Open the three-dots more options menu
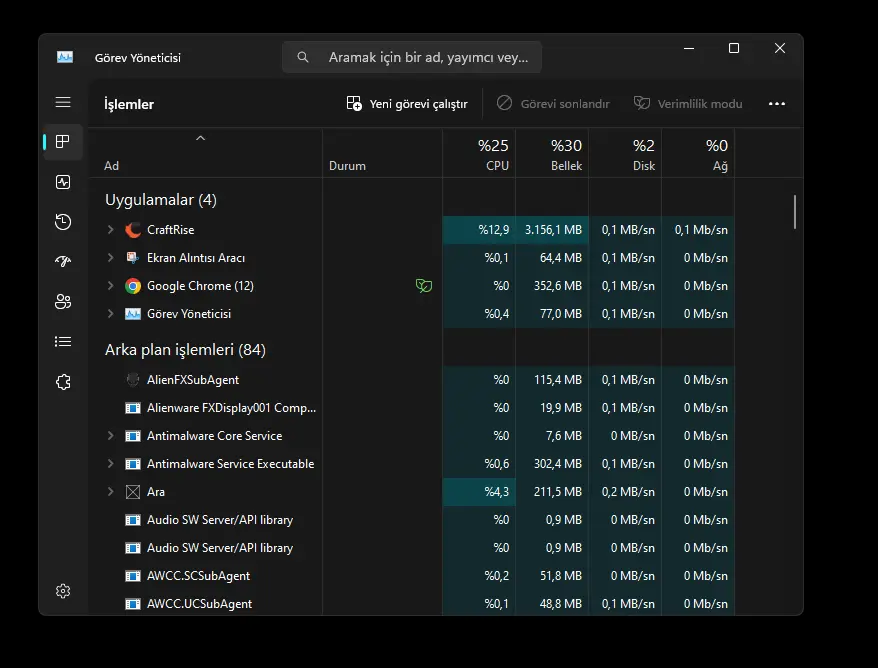The width and height of the screenshot is (878, 668). pos(777,104)
